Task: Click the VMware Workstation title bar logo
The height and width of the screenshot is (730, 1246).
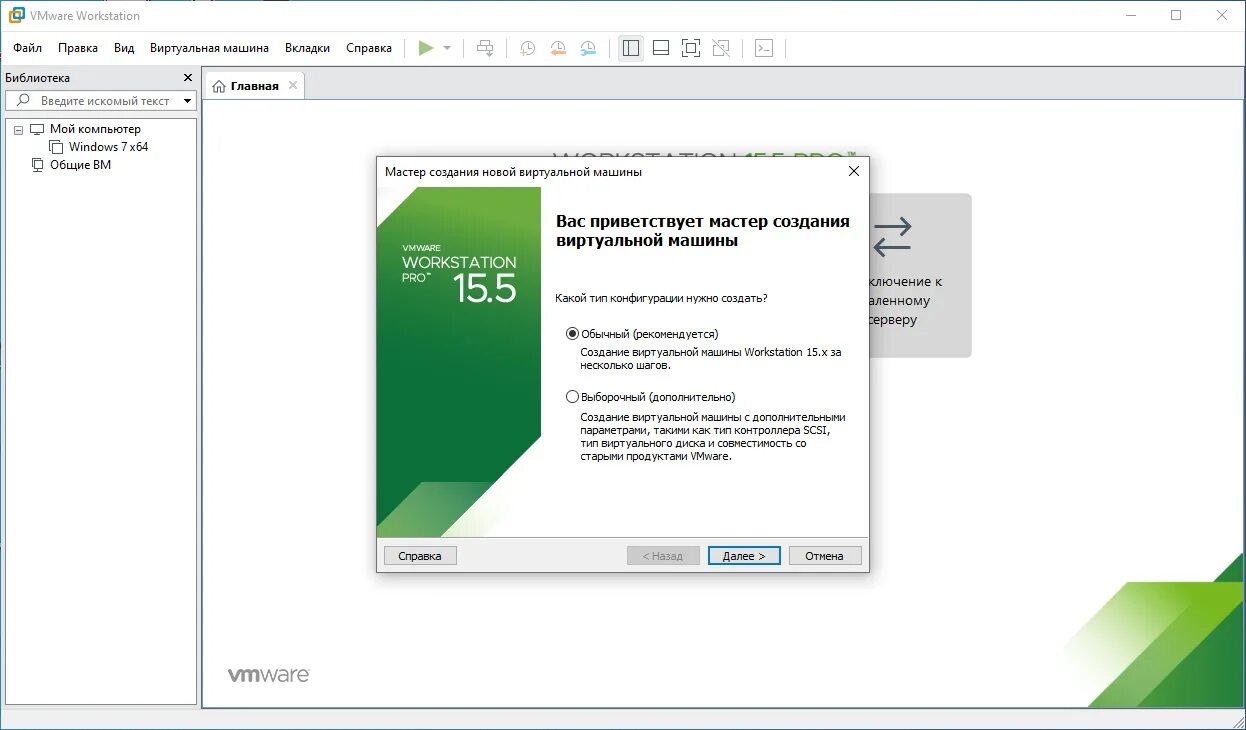Action: coord(16,15)
